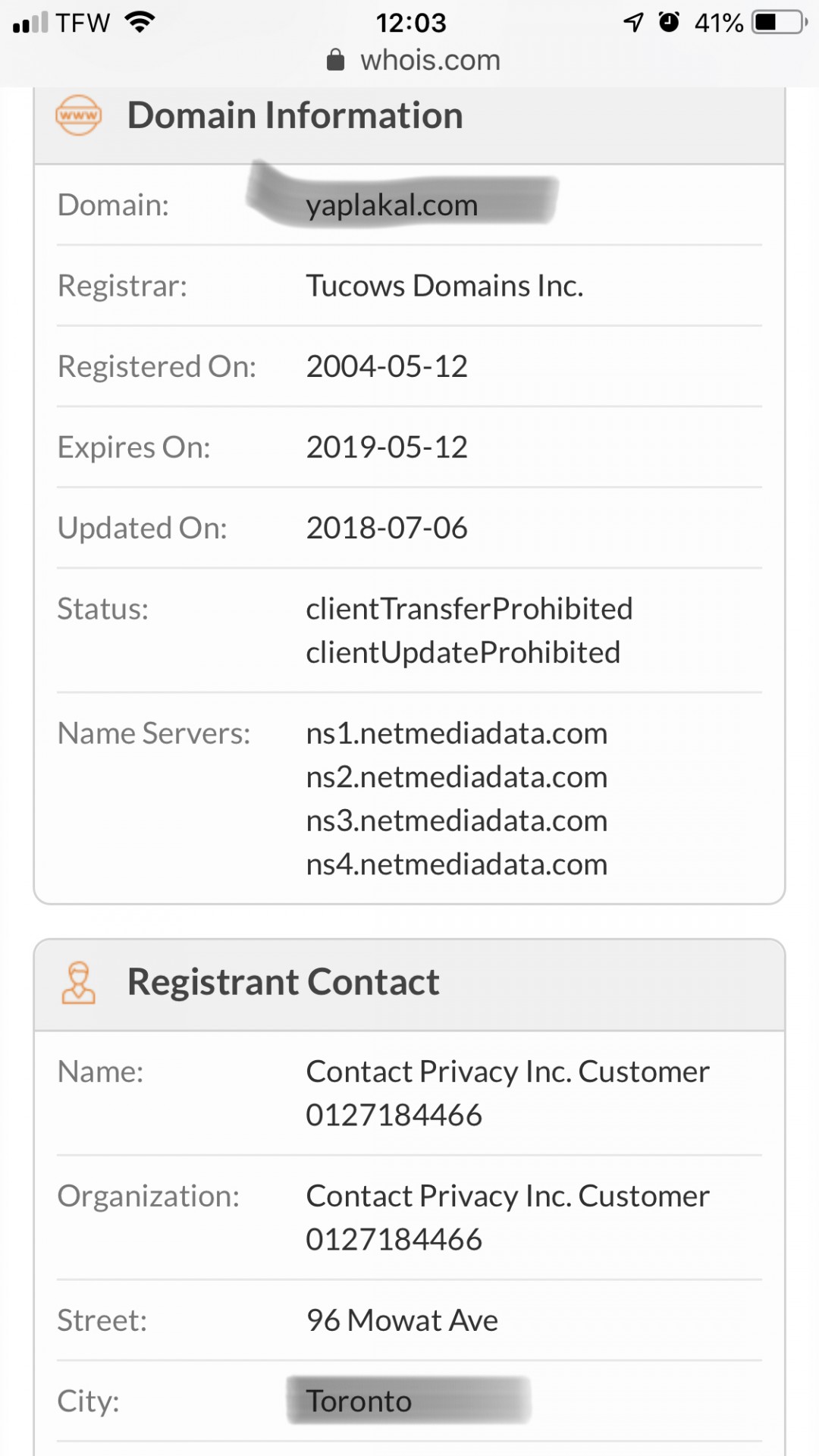The width and height of the screenshot is (819, 1456).
Task: Tap the alarm clock status icon
Action: [669, 22]
